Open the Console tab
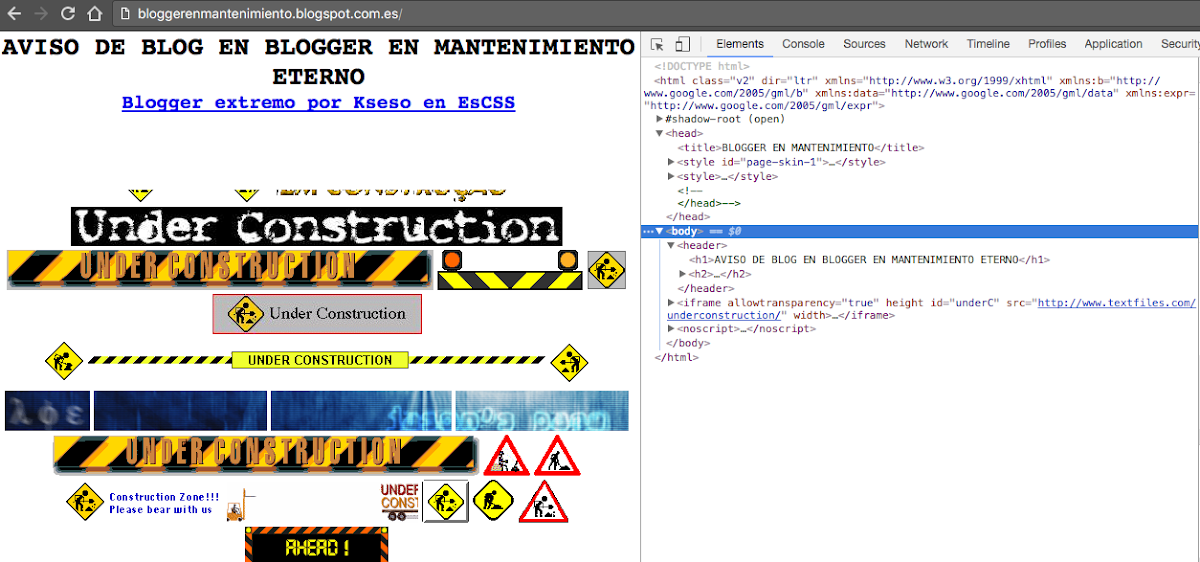This screenshot has height=562, width=1200. 803,44
